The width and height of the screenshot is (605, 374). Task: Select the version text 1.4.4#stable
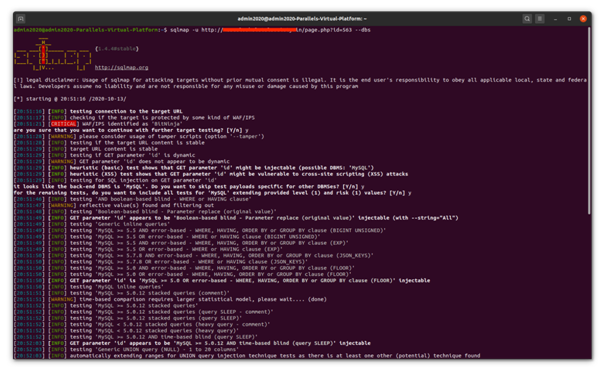tap(117, 49)
